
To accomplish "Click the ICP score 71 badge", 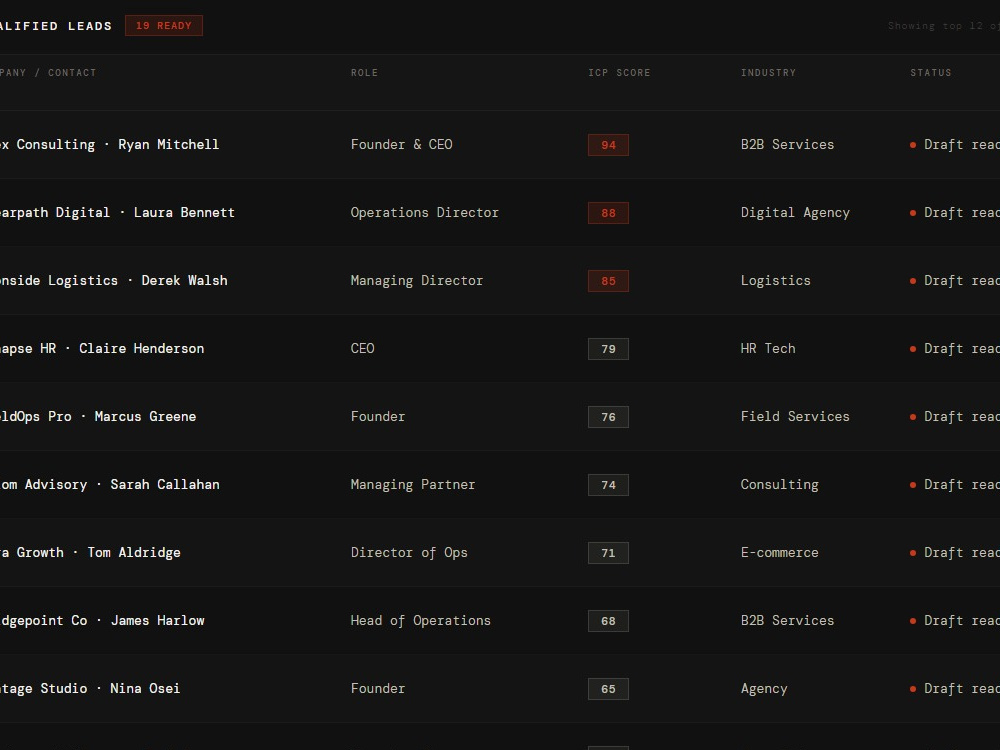I will click(608, 553).
